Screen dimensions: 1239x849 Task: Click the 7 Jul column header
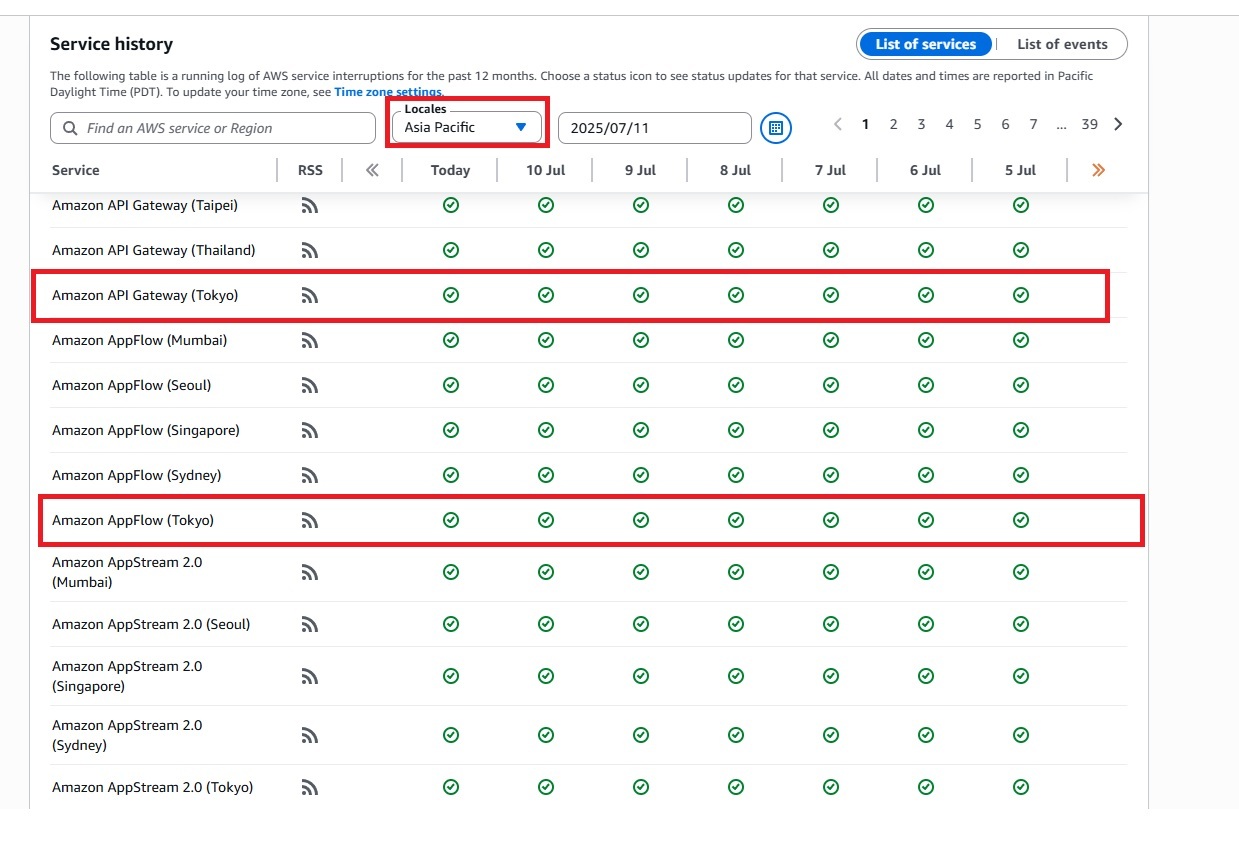coord(831,170)
